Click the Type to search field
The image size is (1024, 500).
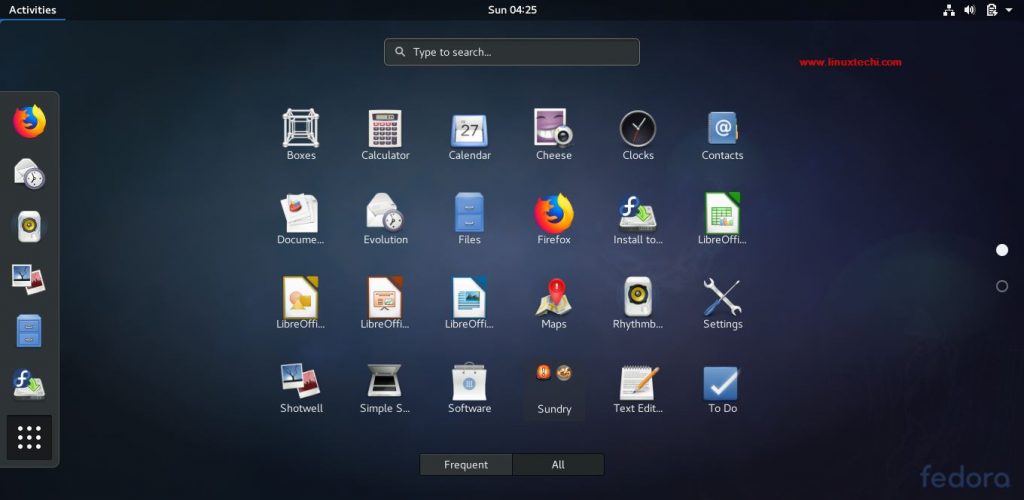(x=512, y=52)
